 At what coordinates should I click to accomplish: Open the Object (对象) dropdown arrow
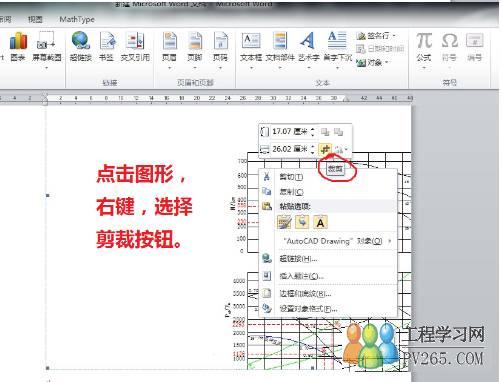coord(387,62)
